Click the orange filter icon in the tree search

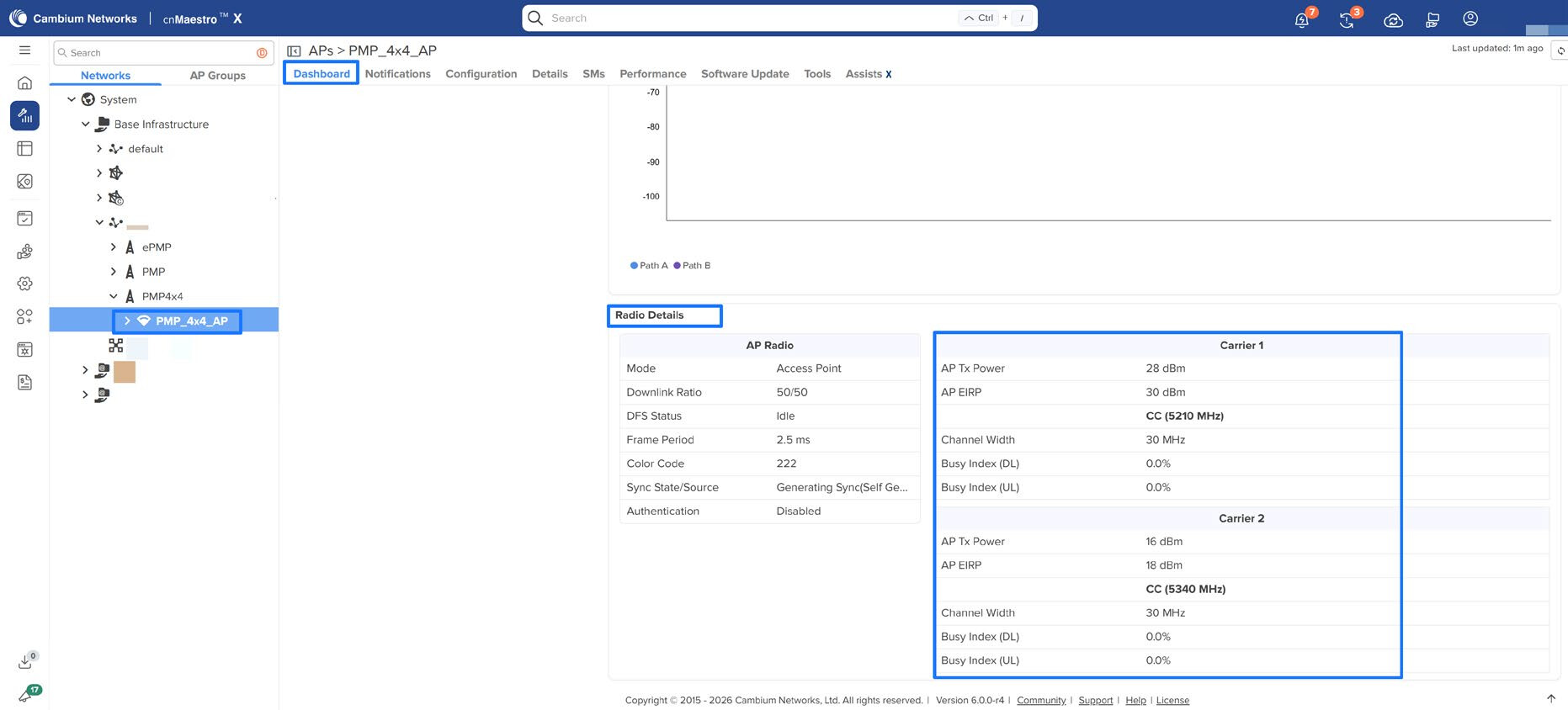click(262, 53)
